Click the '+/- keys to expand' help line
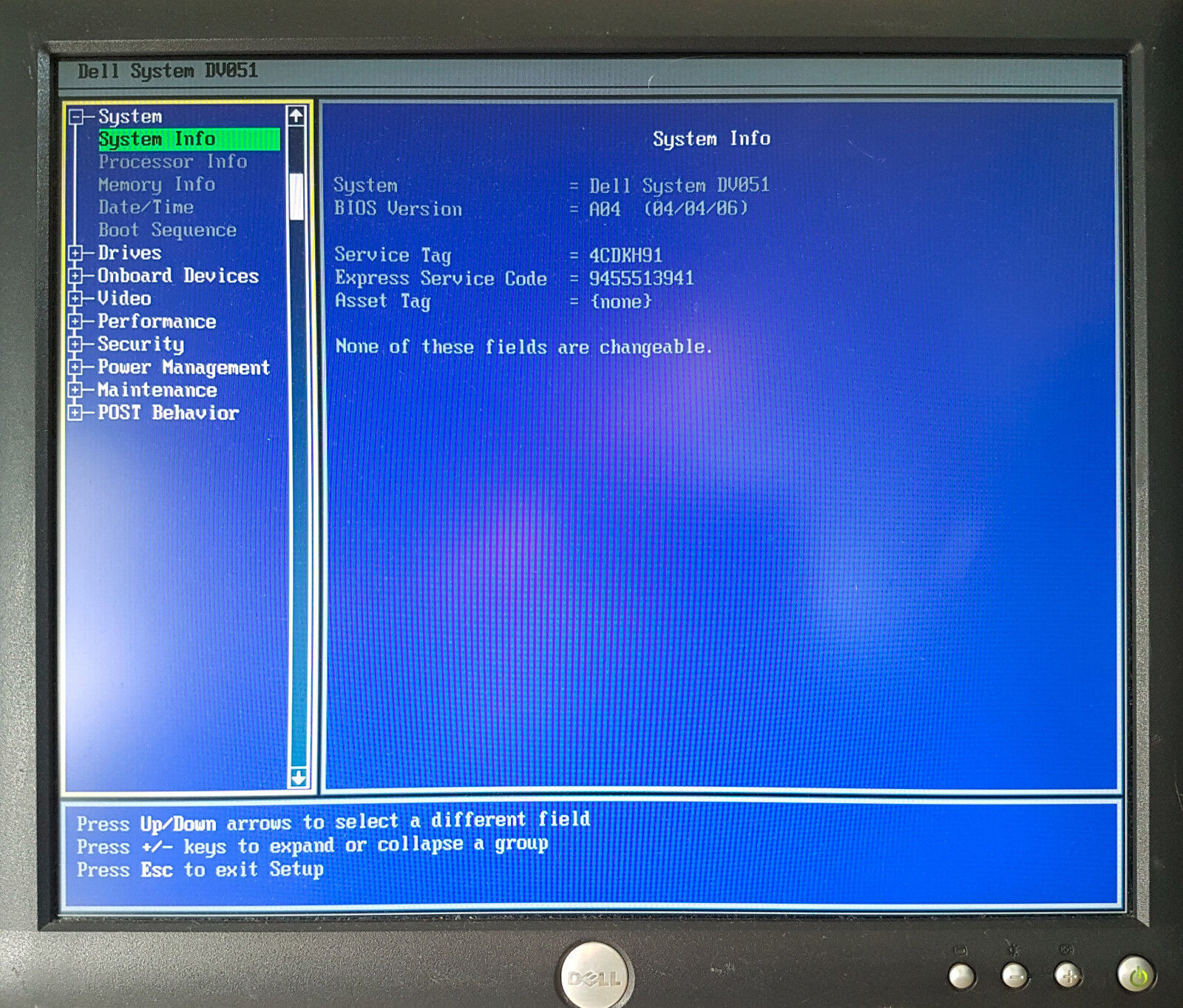1183x1008 pixels. (312, 845)
